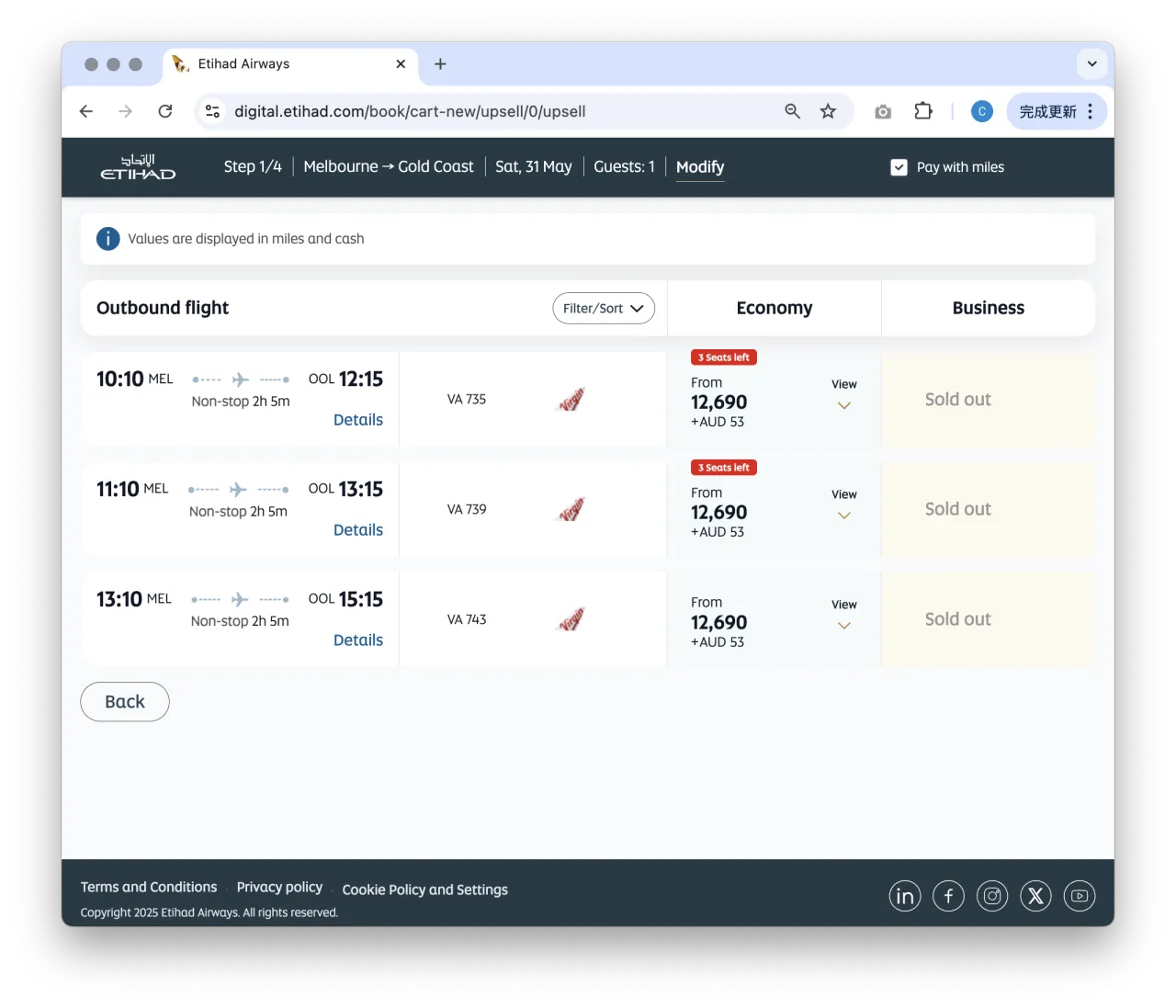1176x1008 pixels.
Task: Click the Etihad logo in header
Action: point(138,166)
